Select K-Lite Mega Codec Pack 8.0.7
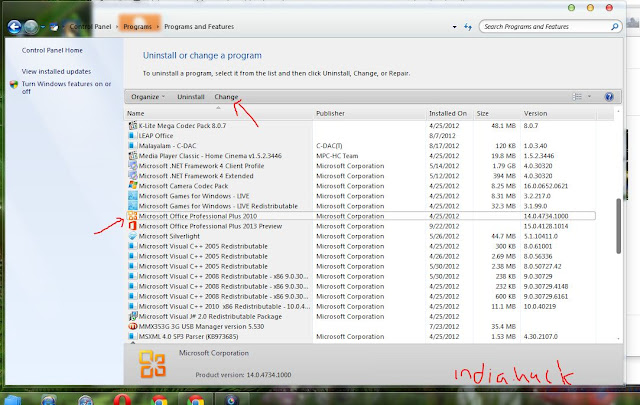 click(182, 125)
